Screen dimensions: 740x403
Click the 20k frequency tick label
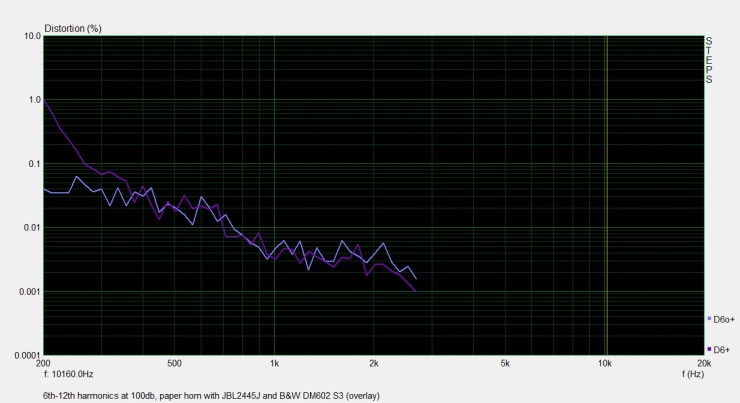(x=704, y=363)
